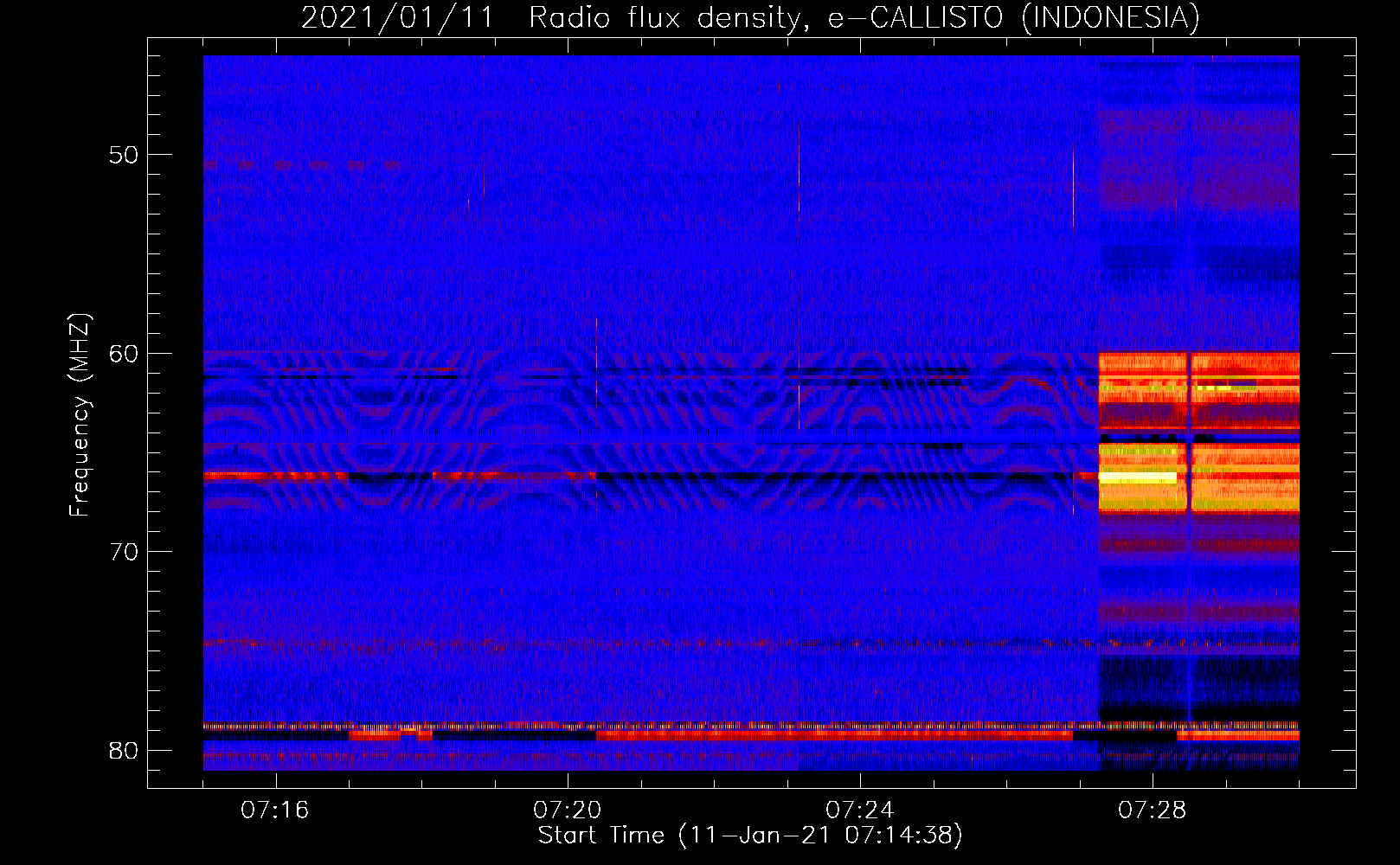Click the time tick label 07:20
The height and width of the screenshot is (865, 1400).
click(568, 810)
